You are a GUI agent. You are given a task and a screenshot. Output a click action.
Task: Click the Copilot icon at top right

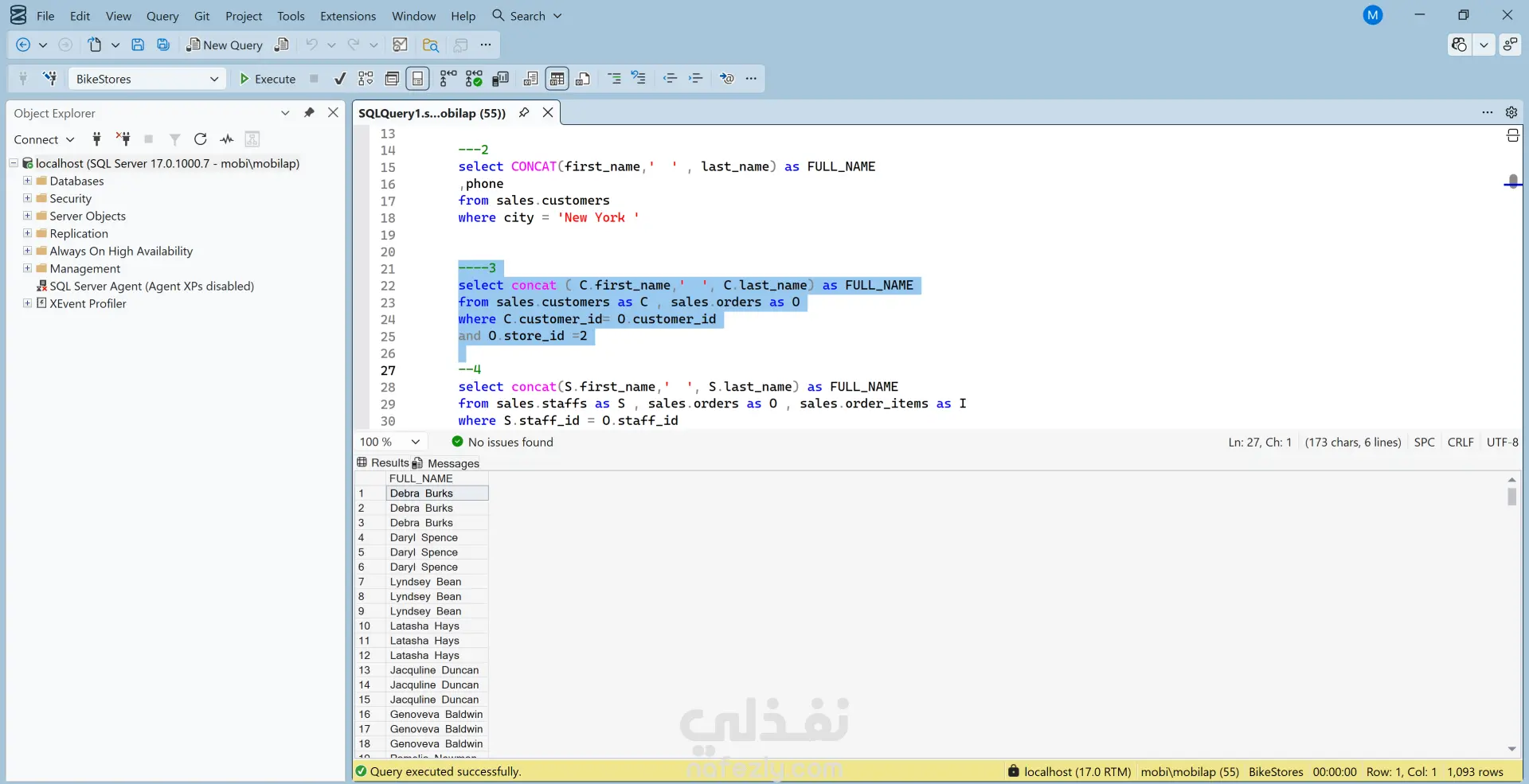tap(1459, 45)
